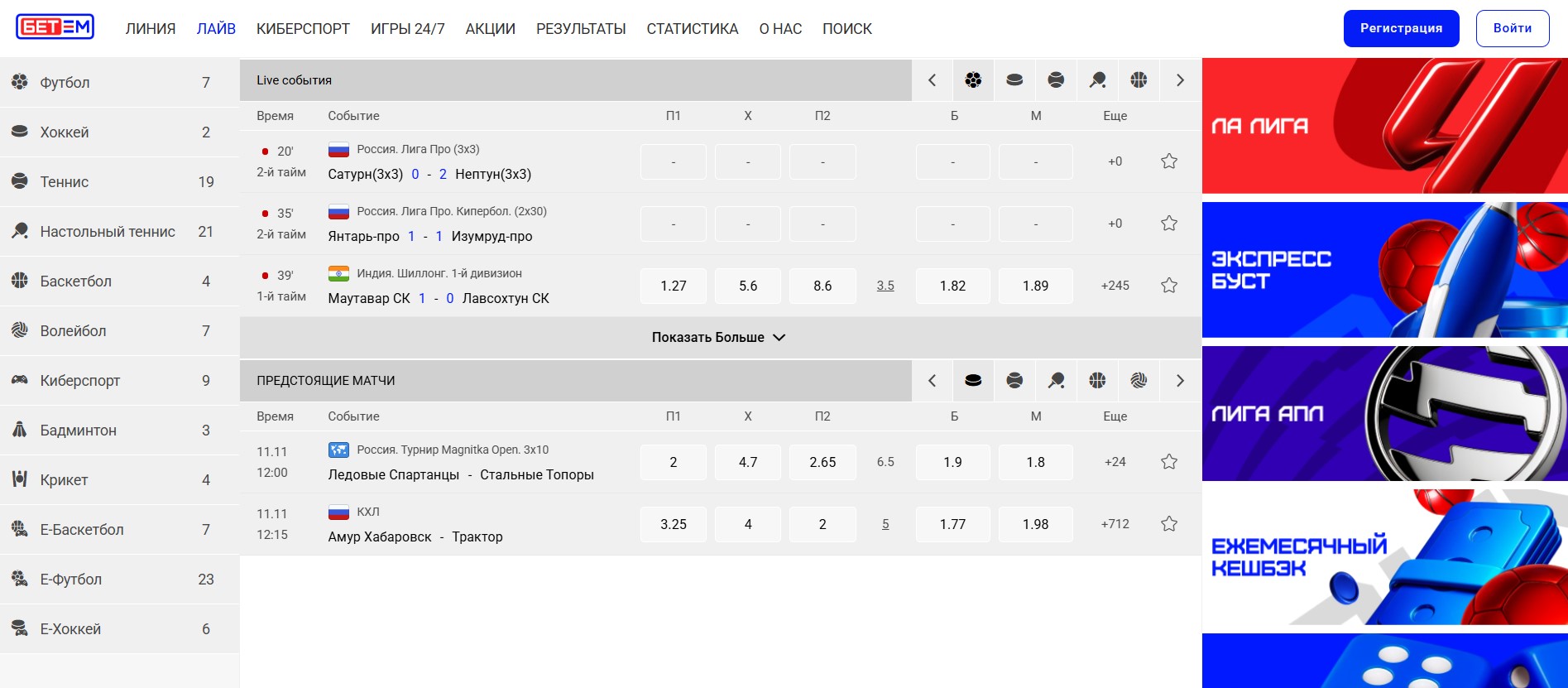Viewport: 1568px width, 688px height.
Task: Click the BETEM logo
Action: (x=55, y=27)
